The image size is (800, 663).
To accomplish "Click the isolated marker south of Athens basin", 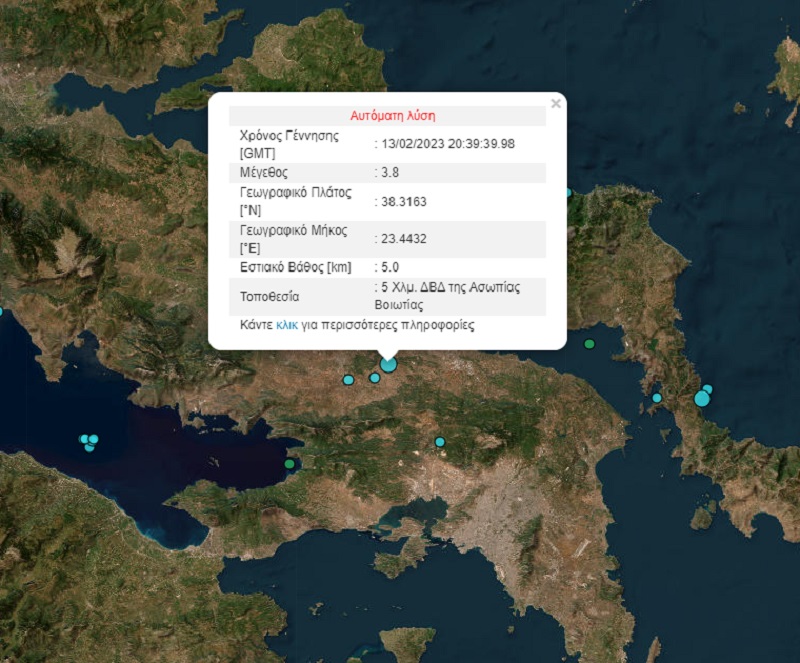I will coord(441,443).
